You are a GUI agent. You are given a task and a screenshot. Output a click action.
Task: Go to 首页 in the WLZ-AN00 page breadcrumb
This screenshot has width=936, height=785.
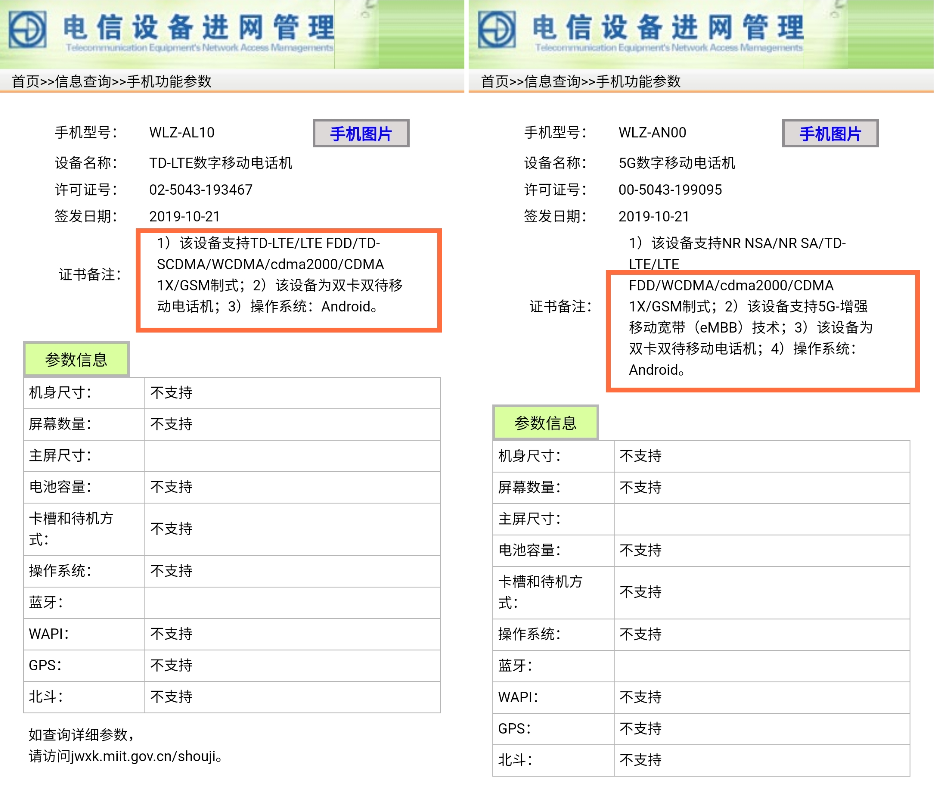click(x=494, y=82)
